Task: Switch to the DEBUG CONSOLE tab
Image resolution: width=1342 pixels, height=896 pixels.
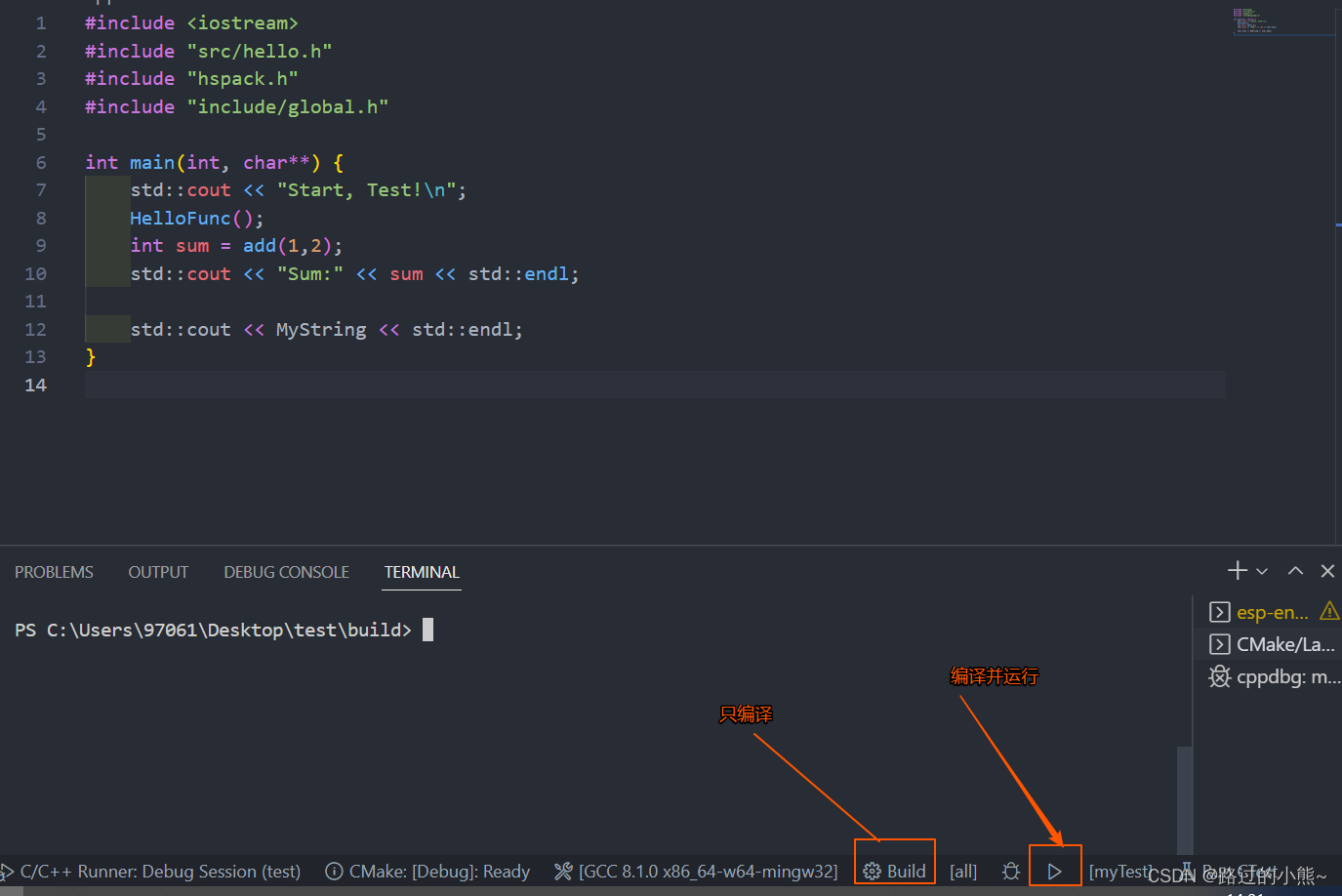Action: pyautogui.click(x=286, y=572)
